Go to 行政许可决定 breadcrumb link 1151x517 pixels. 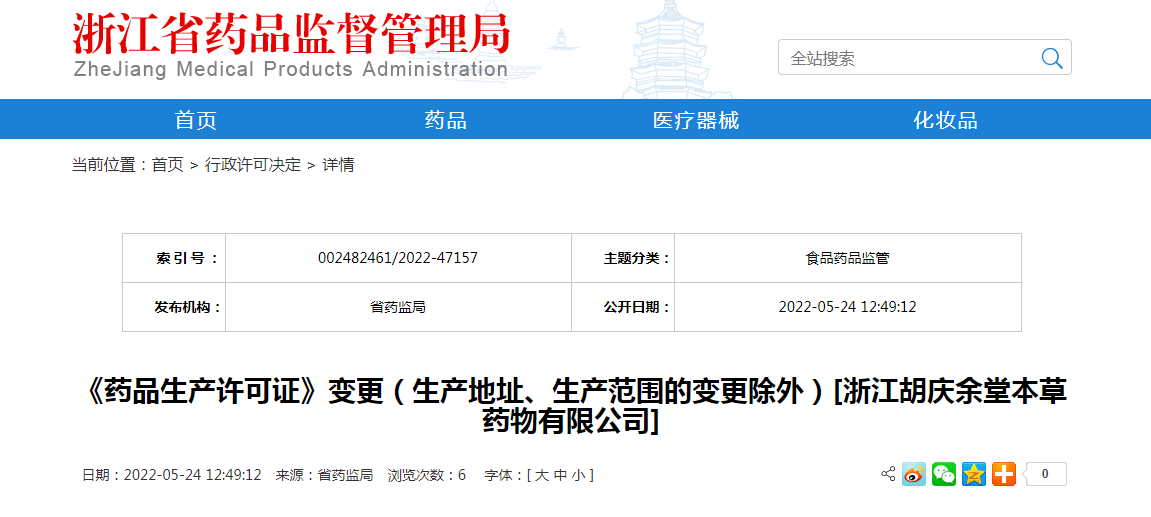(x=253, y=165)
